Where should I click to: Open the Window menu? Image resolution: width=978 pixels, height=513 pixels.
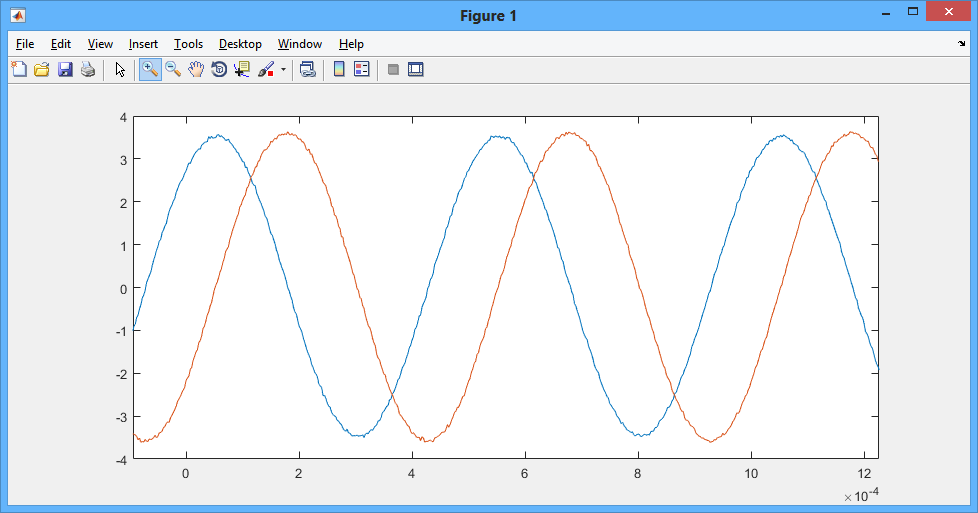tap(299, 44)
